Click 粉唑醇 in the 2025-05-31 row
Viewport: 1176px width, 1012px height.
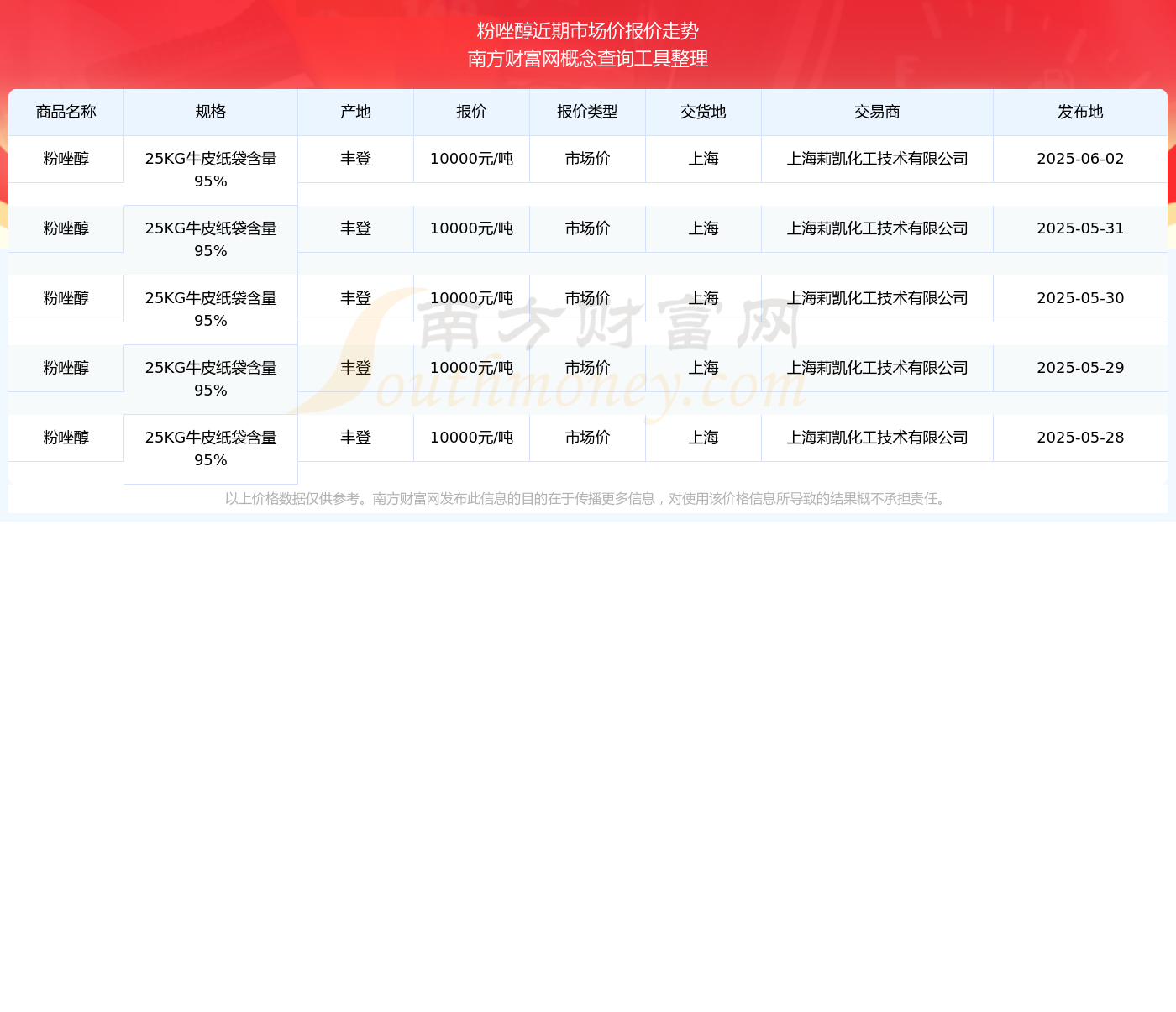66,228
